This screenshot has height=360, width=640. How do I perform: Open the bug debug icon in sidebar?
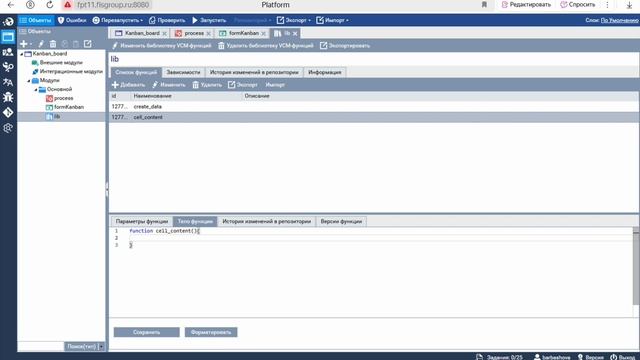point(8,97)
